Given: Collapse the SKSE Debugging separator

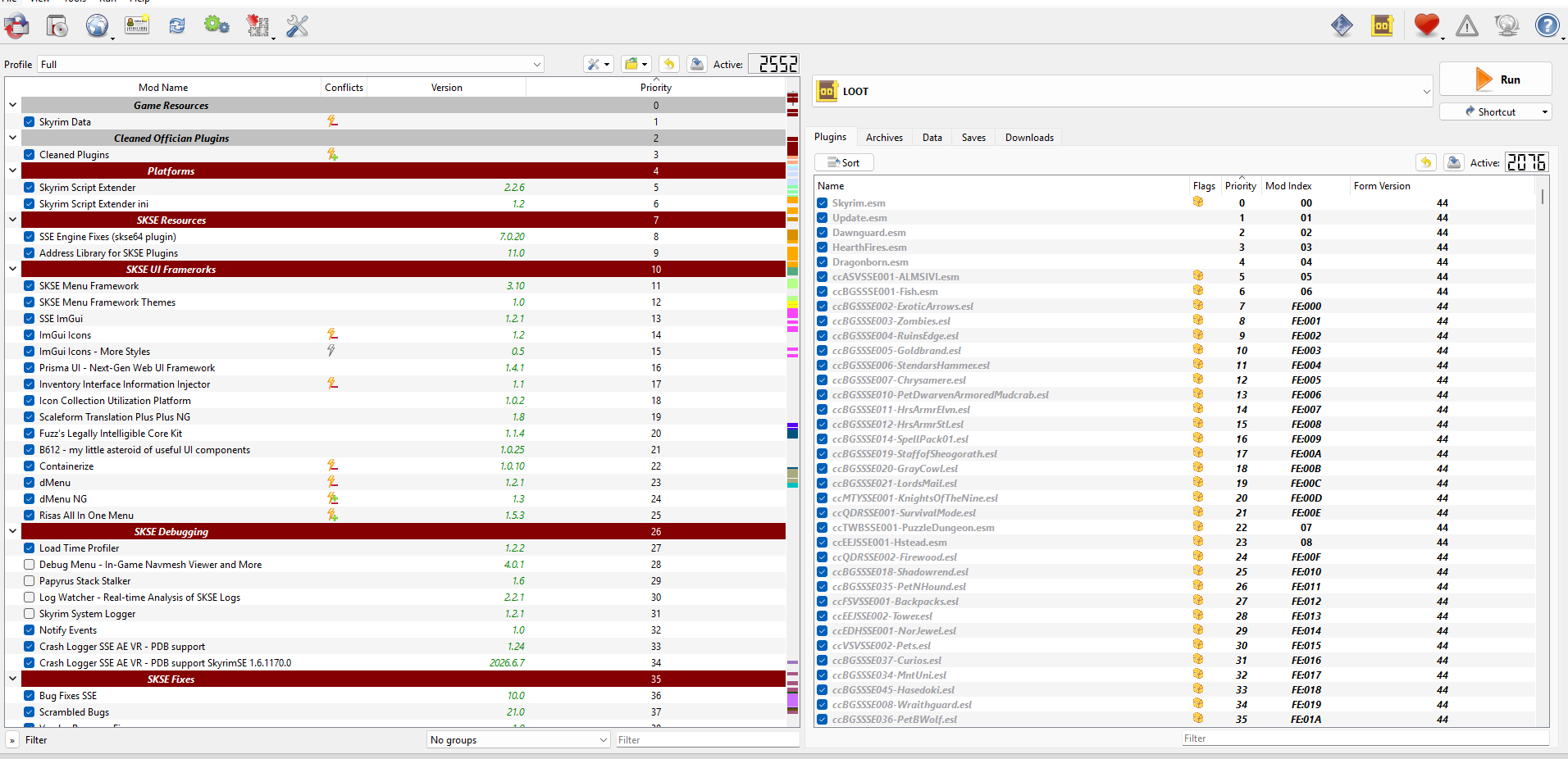Looking at the screenshot, I should (12, 531).
